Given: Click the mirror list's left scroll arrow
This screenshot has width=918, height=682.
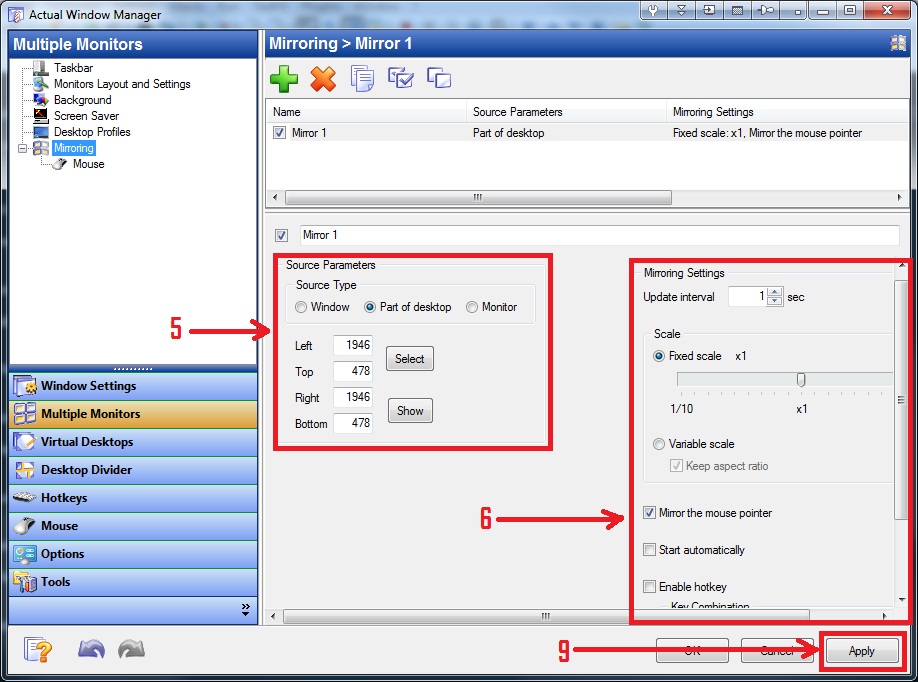Looking at the screenshot, I should coord(275,197).
